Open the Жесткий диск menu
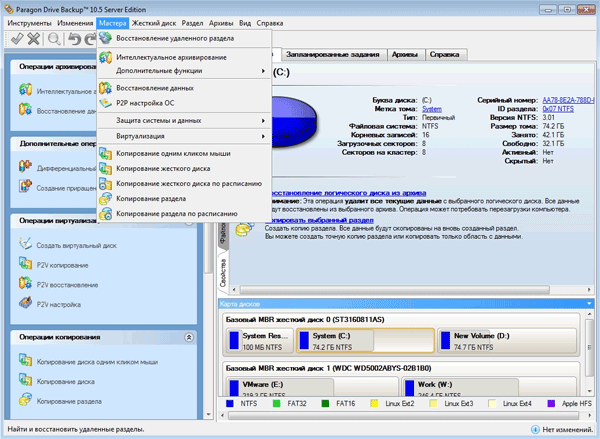Viewport: 600px width, 439px height. 154,23
